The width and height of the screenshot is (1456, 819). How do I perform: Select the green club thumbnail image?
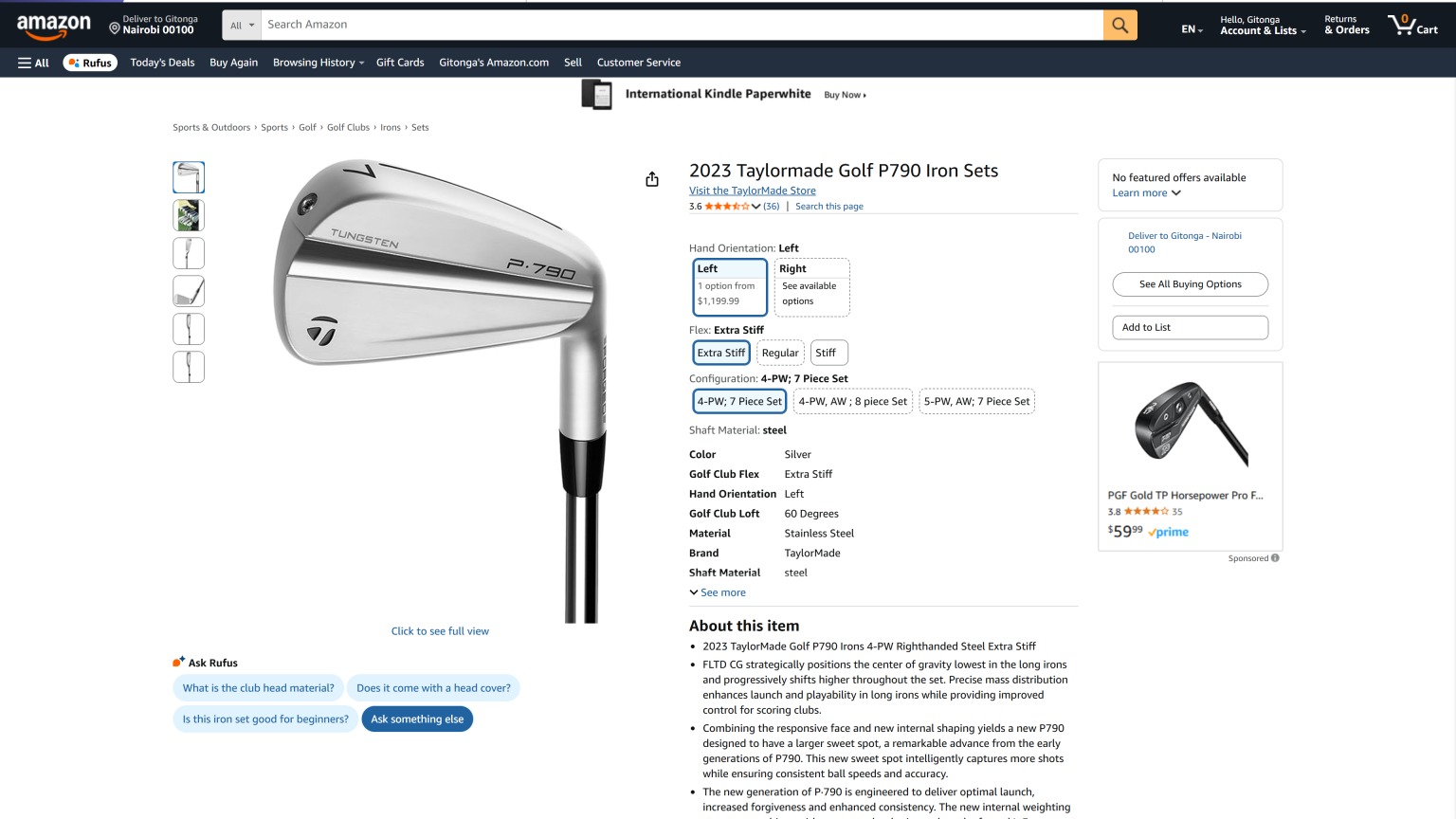(188, 215)
